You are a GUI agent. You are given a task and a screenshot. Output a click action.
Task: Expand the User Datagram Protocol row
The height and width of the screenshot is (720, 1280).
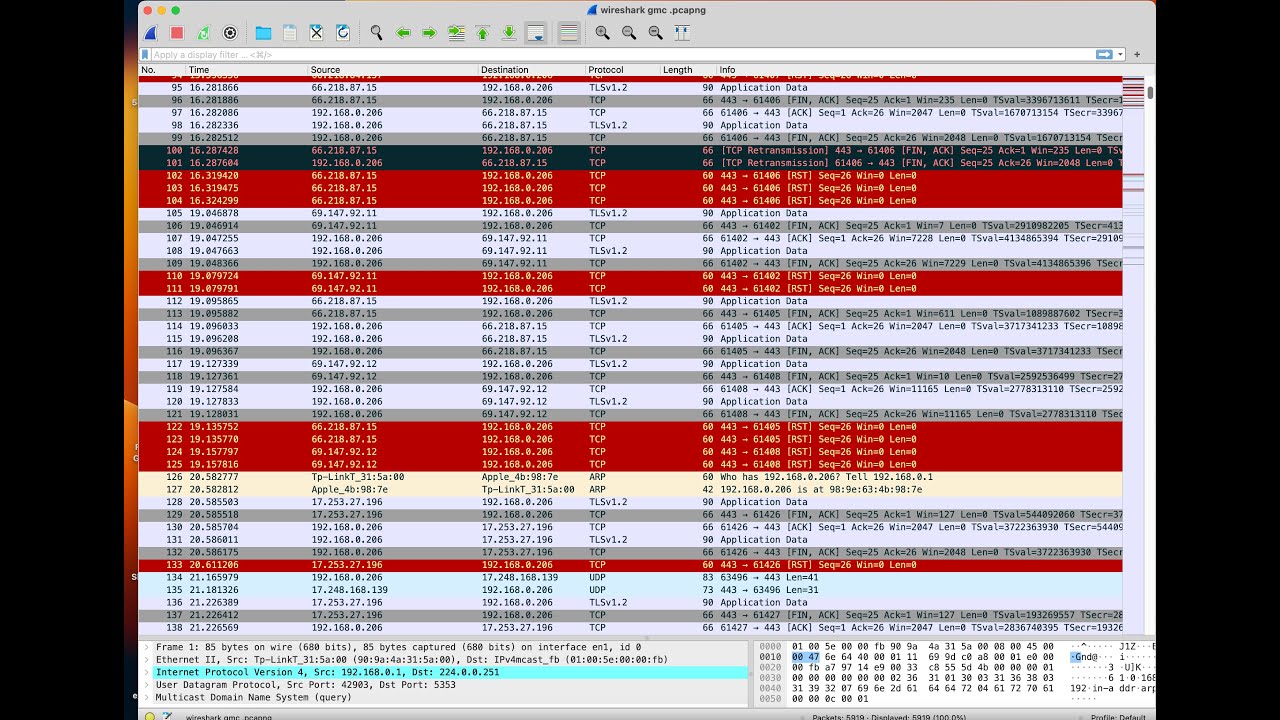(x=147, y=685)
